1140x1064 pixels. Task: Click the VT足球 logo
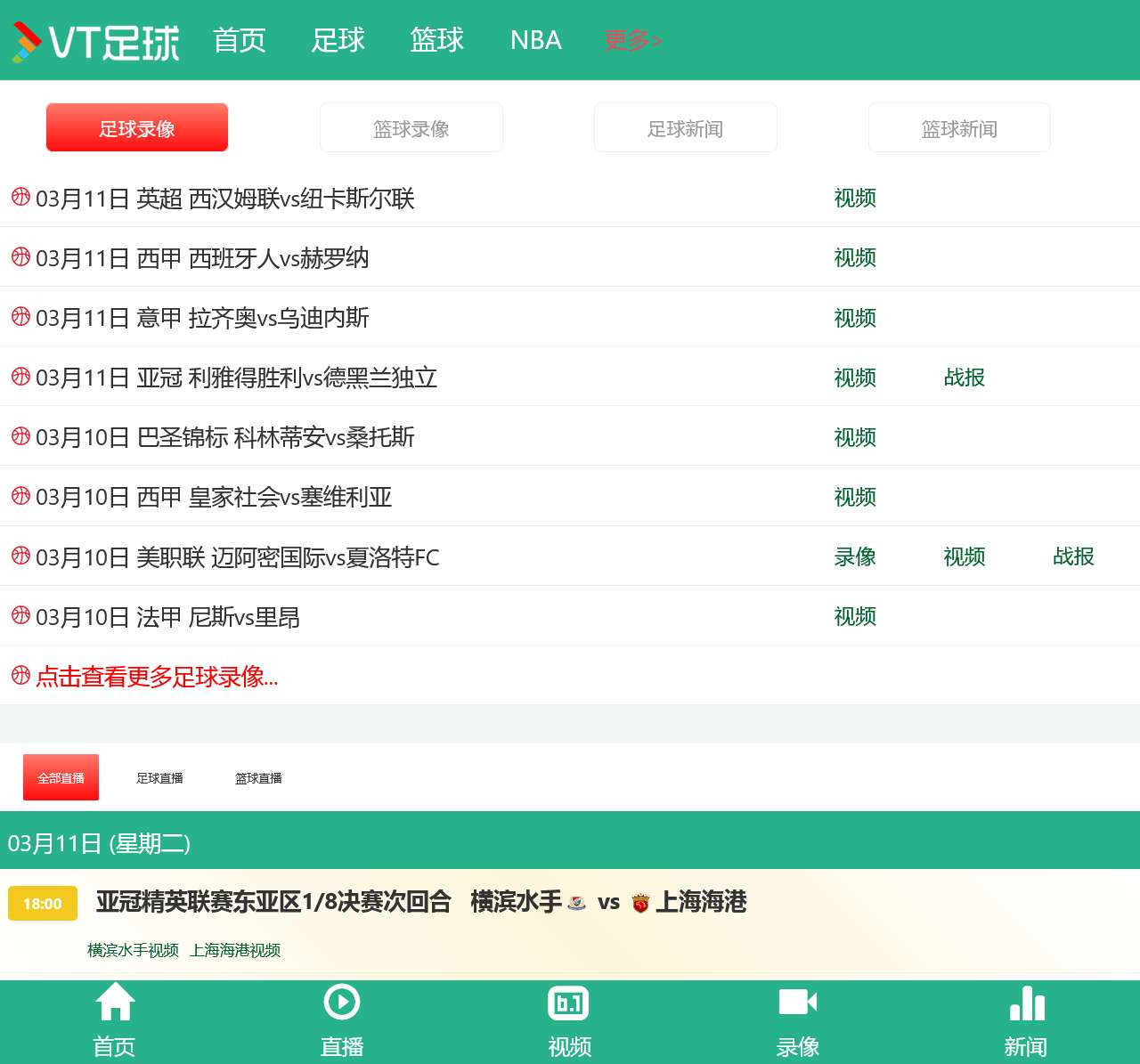tap(95, 41)
